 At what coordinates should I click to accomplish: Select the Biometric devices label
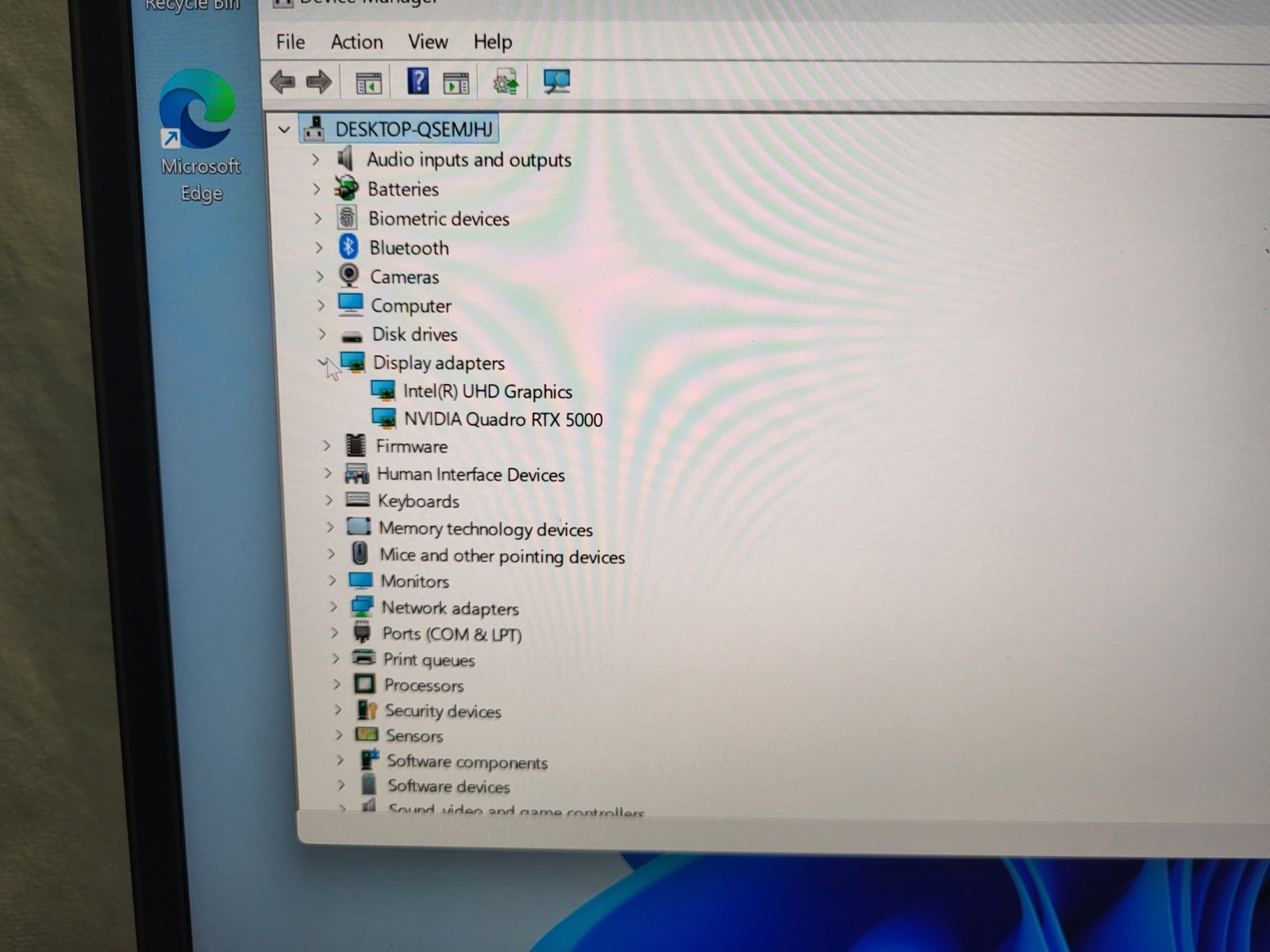point(438,218)
